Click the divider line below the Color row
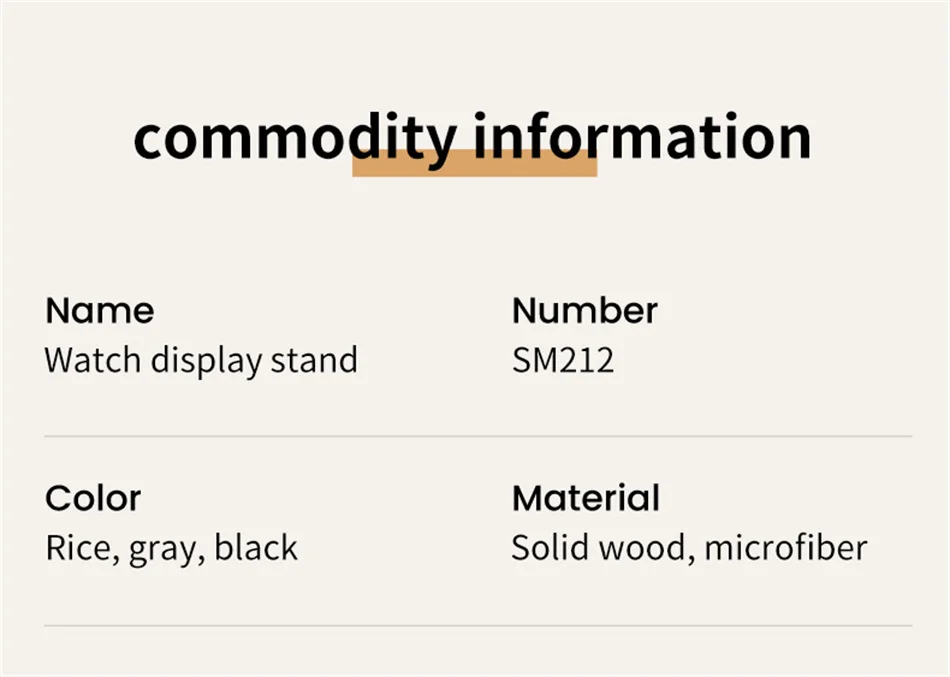Image resolution: width=950 pixels, height=677 pixels. pos(478,625)
